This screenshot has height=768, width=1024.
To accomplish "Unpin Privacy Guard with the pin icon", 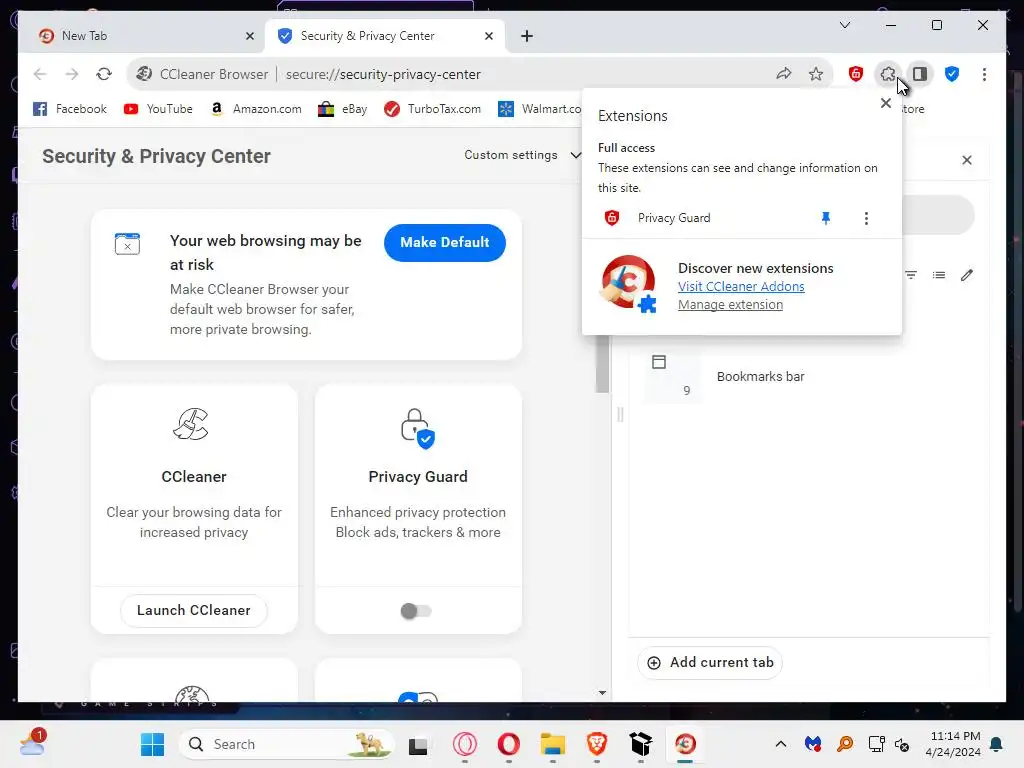I will click(825, 218).
